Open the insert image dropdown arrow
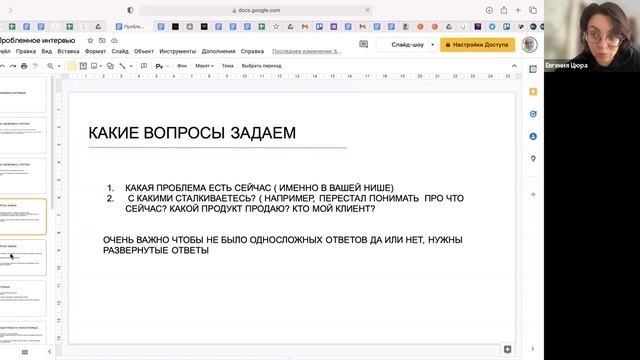 point(101,66)
